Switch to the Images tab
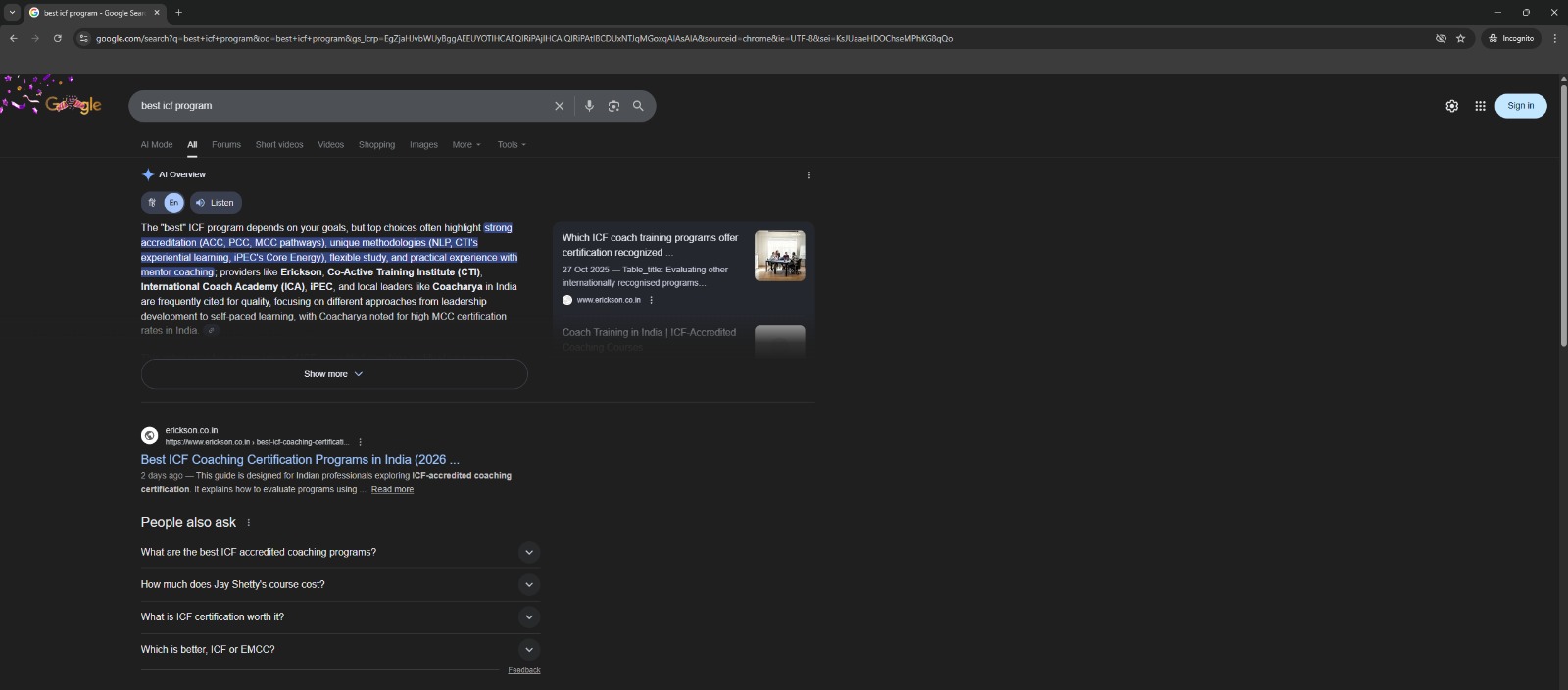 423,145
